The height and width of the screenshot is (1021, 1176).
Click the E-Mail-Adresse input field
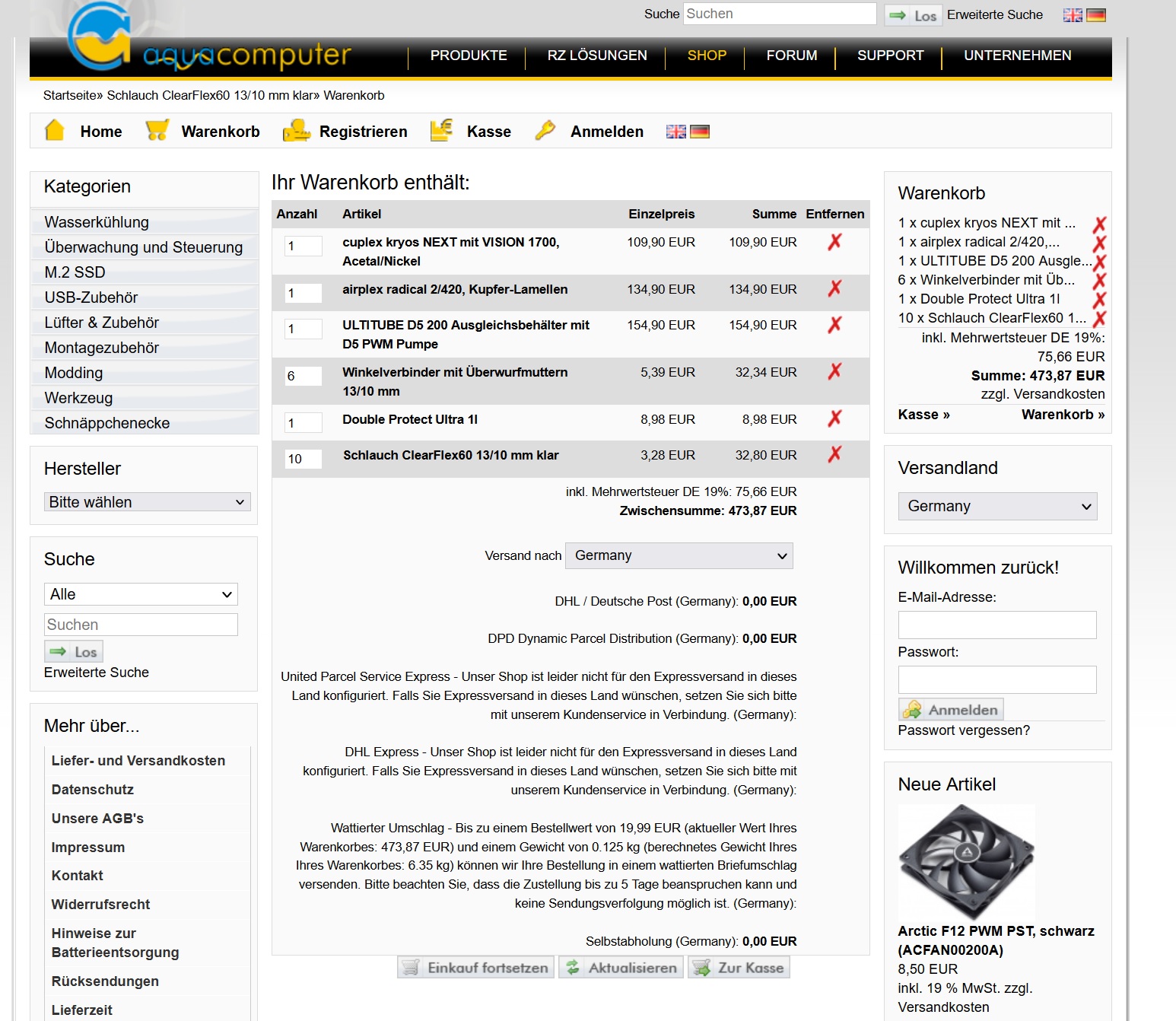click(997, 625)
